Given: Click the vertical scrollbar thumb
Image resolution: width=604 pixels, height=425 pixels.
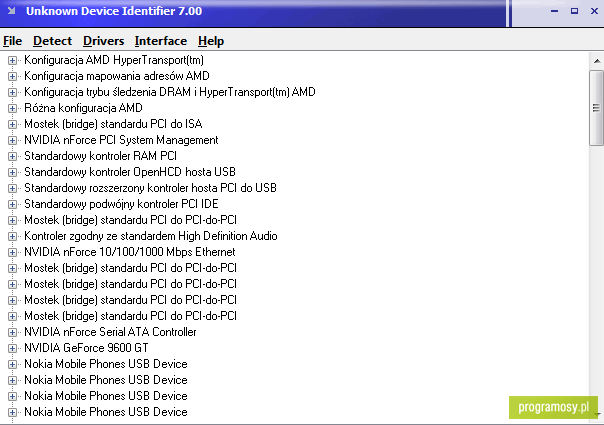Looking at the screenshot, I should coord(597,108).
